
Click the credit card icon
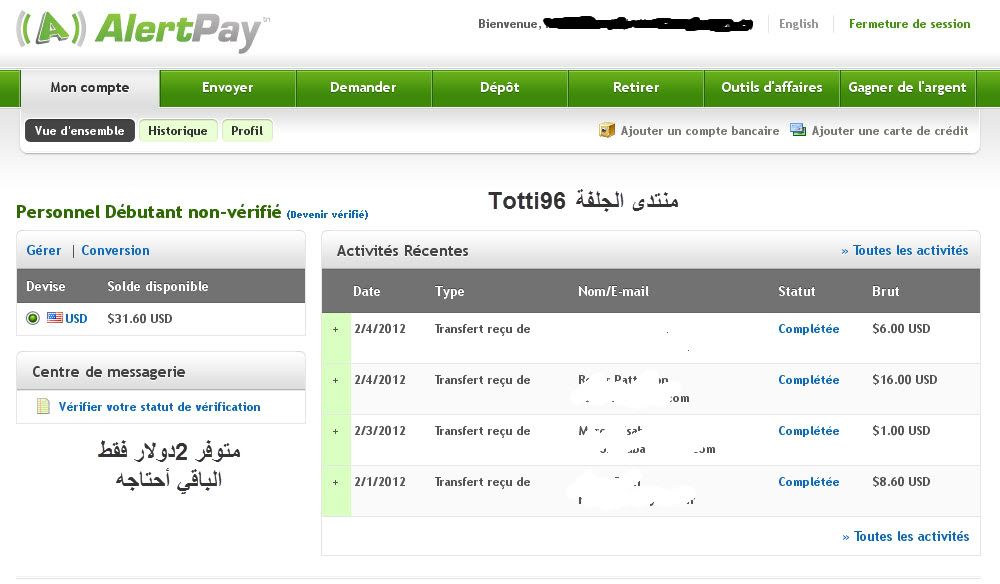pos(798,129)
